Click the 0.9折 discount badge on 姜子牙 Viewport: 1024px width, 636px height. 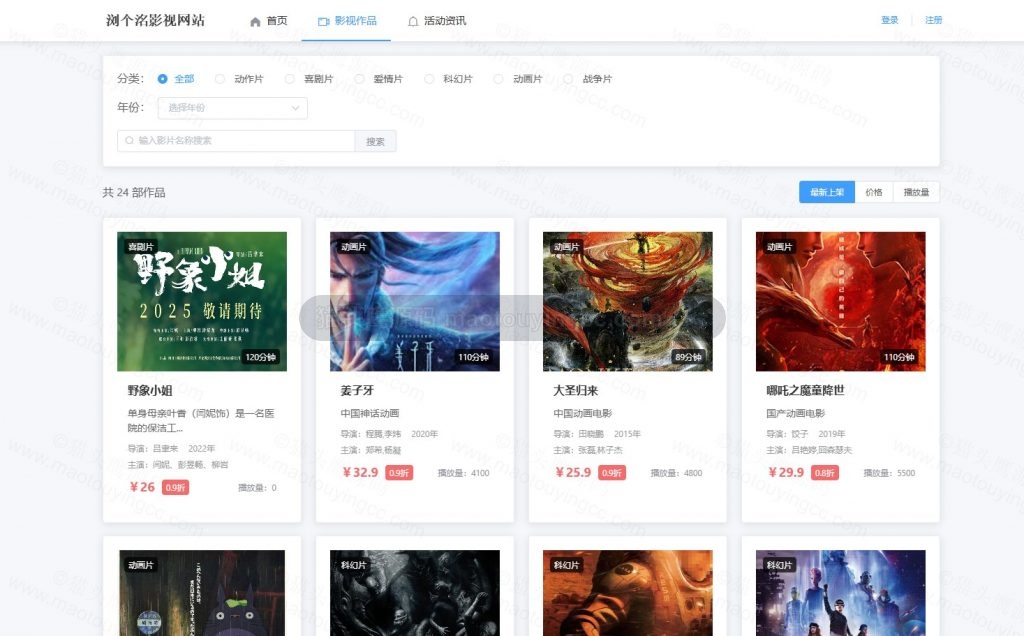(x=399, y=473)
